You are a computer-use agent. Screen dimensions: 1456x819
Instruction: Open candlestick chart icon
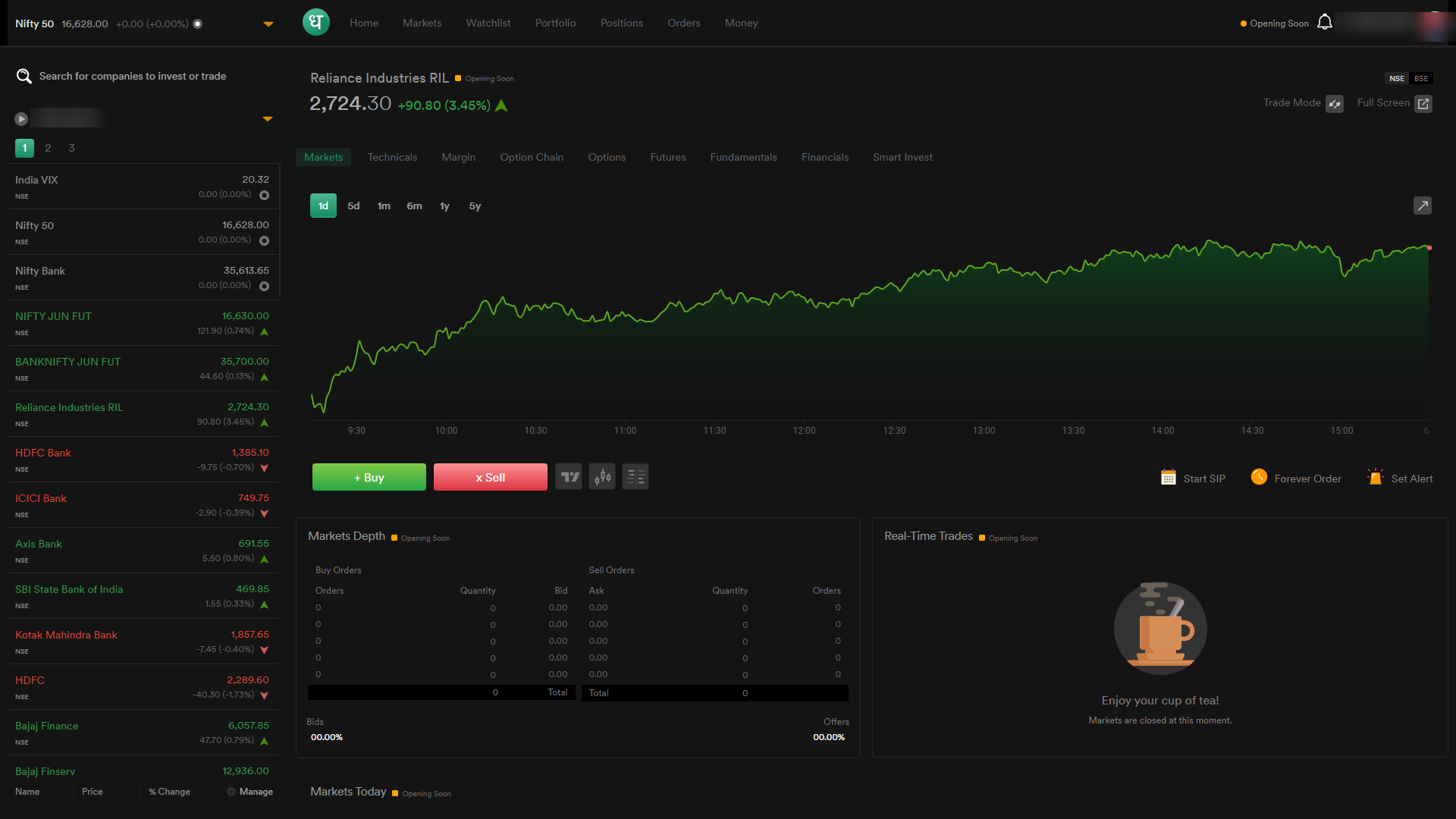pyautogui.click(x=602, y=477)
